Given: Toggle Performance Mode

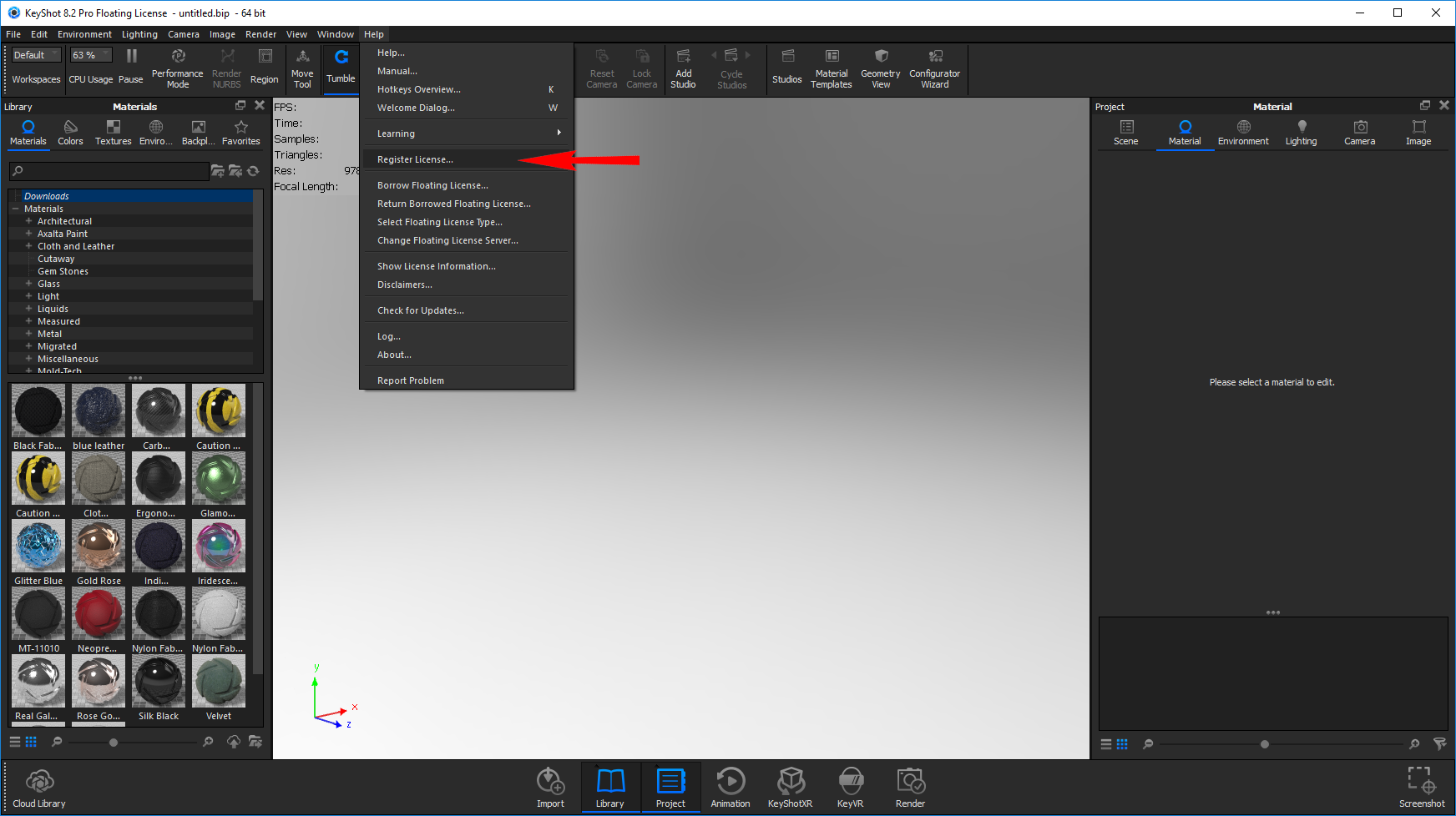Looking at the screenshot, I should coord(177,67).
